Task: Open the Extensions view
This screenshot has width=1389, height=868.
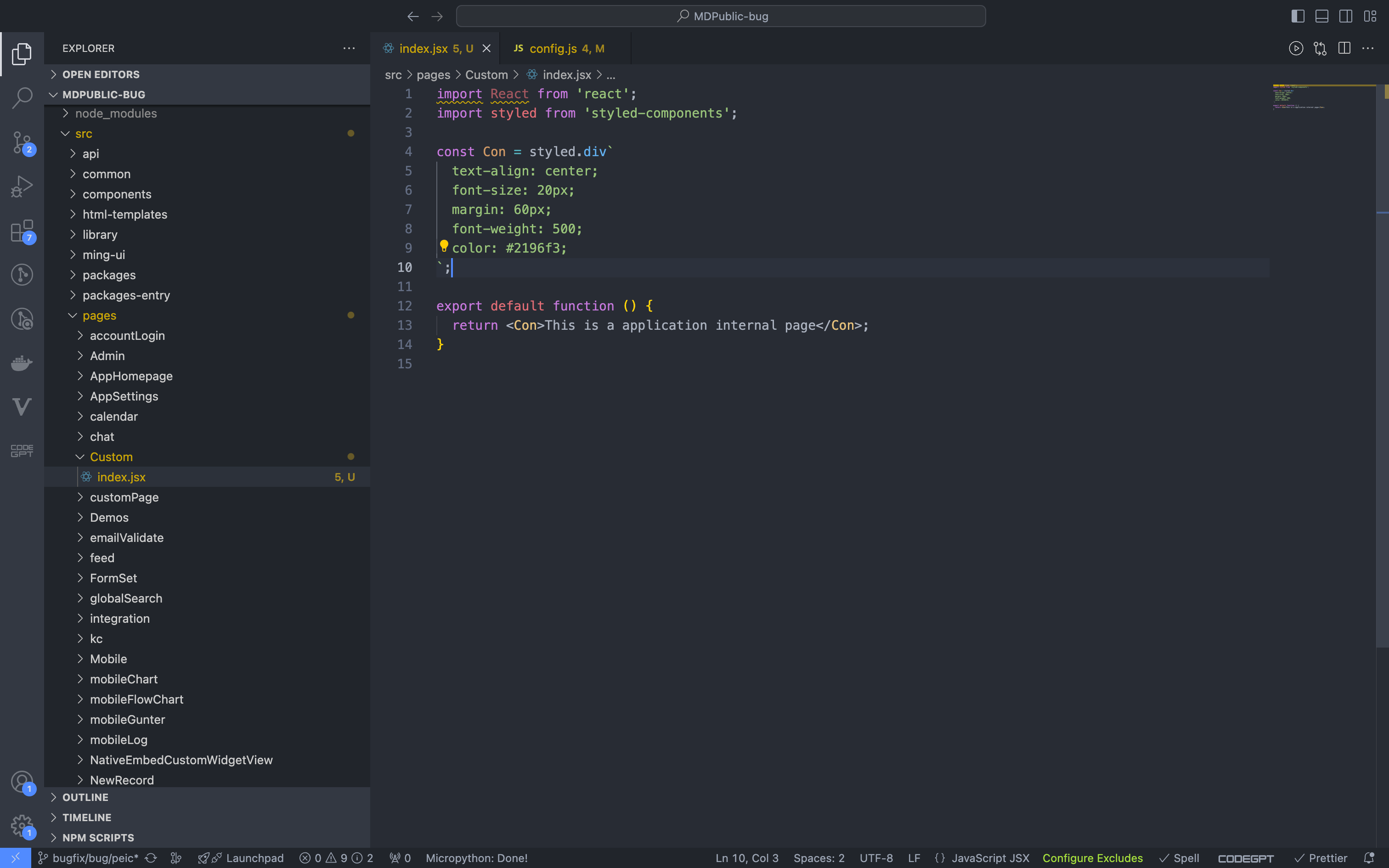Action: [x=22, y=231]
